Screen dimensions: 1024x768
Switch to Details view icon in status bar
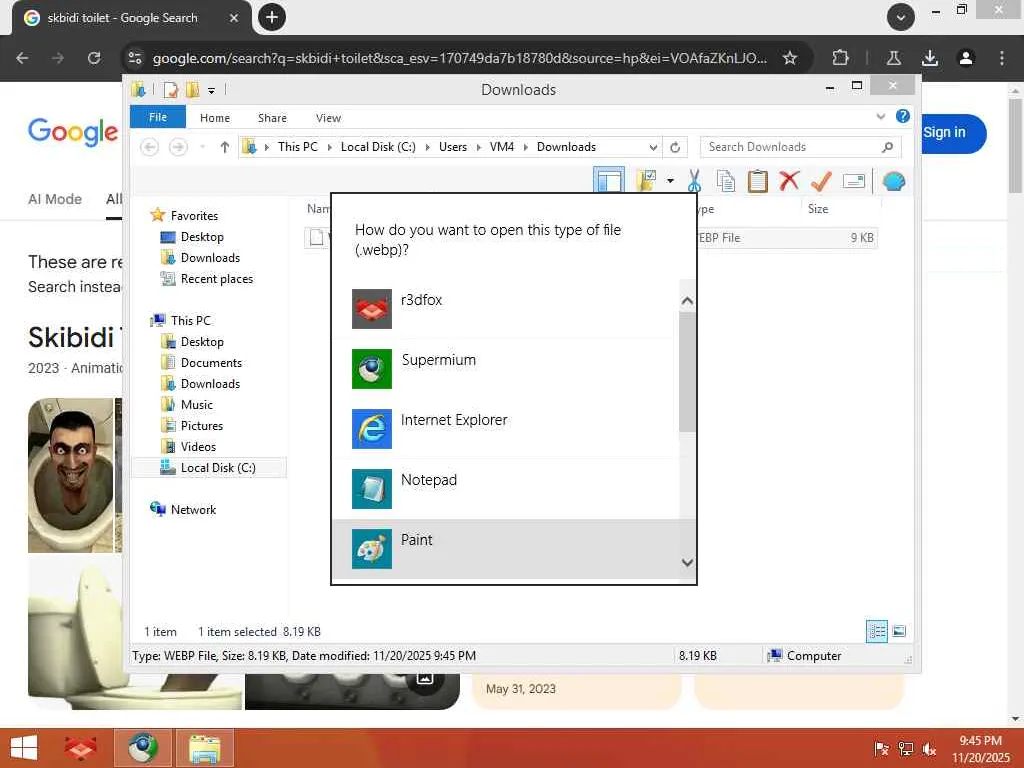coord(876,631)
